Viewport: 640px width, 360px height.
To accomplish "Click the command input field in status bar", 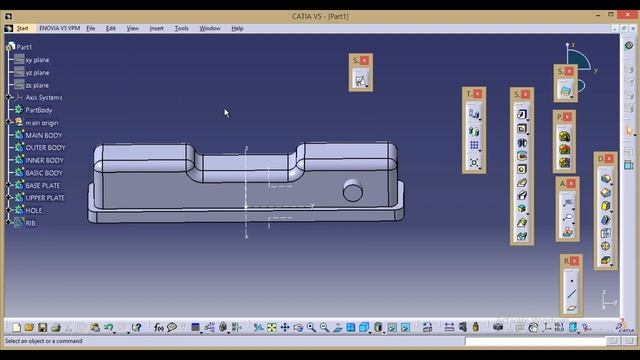I will point(536,341).
